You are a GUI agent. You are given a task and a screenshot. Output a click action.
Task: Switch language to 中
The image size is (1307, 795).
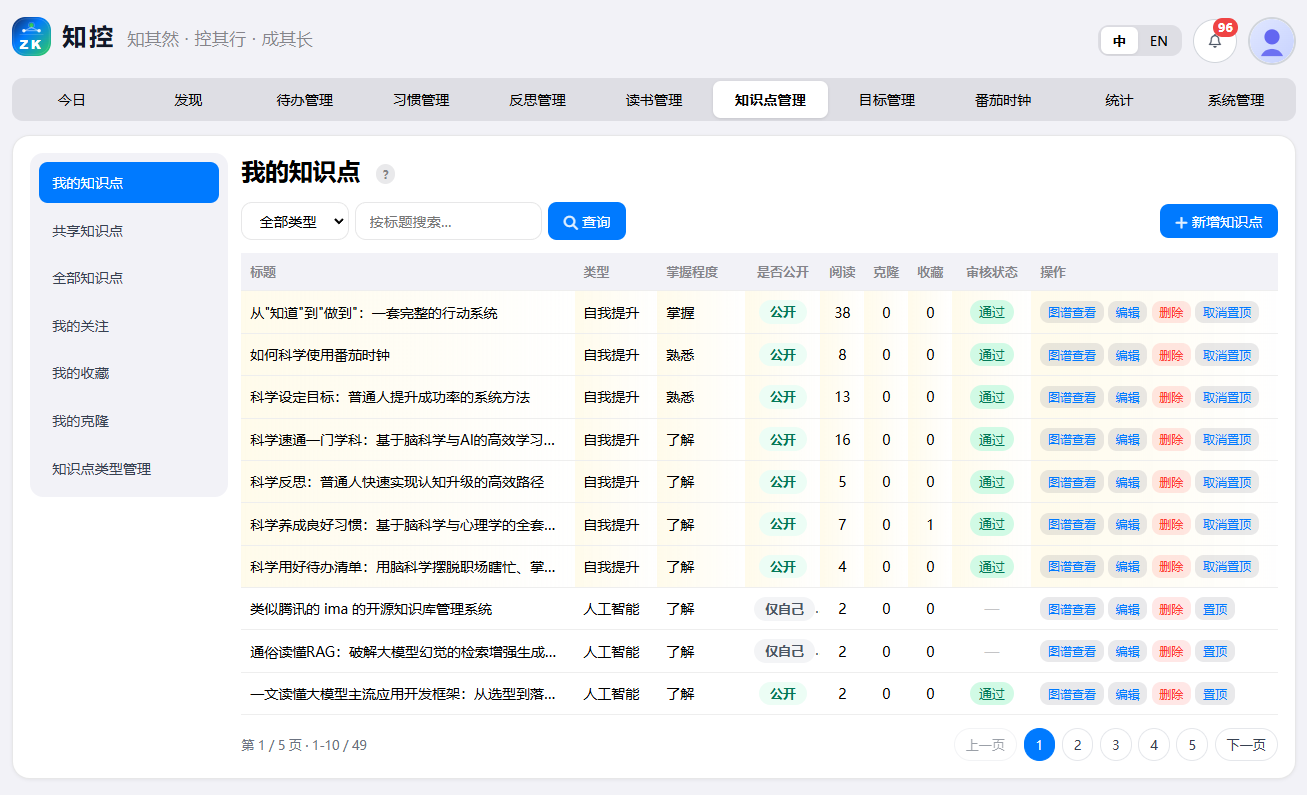pyautogui.click(x=1120, y=41)
